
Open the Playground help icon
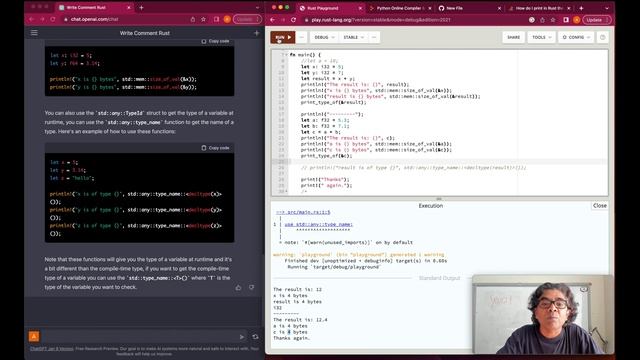click(x=602, y=37)
